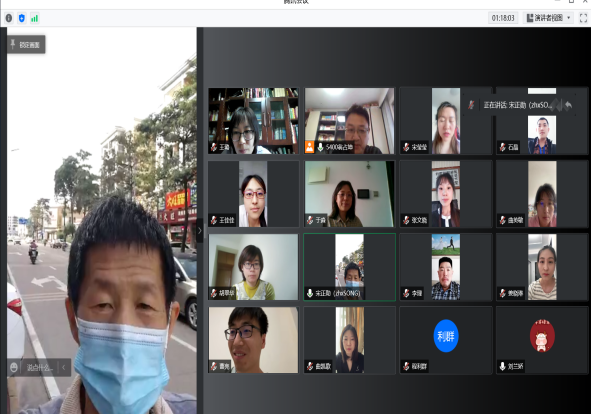Click the blue security shield icon

click(21, 18)
